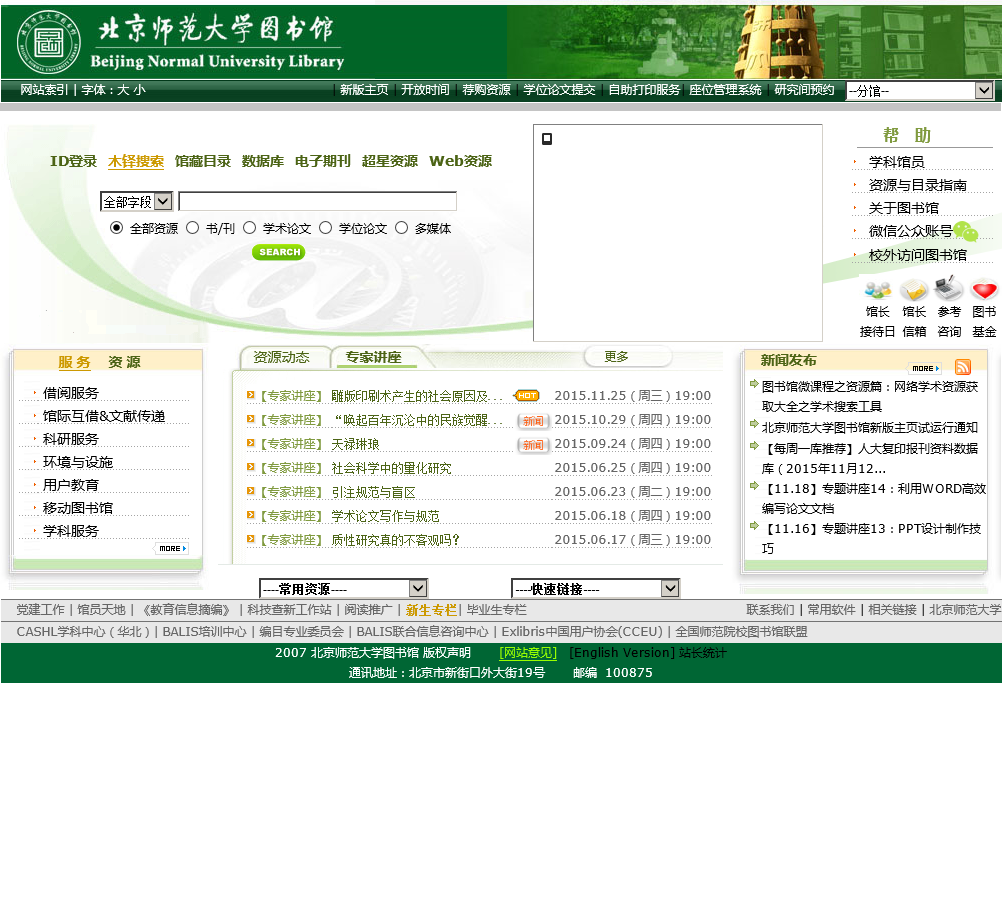Screen dimensions: 1002x911
Task: Open the director mailbox envelope icon
Action: tap(914, 290)
